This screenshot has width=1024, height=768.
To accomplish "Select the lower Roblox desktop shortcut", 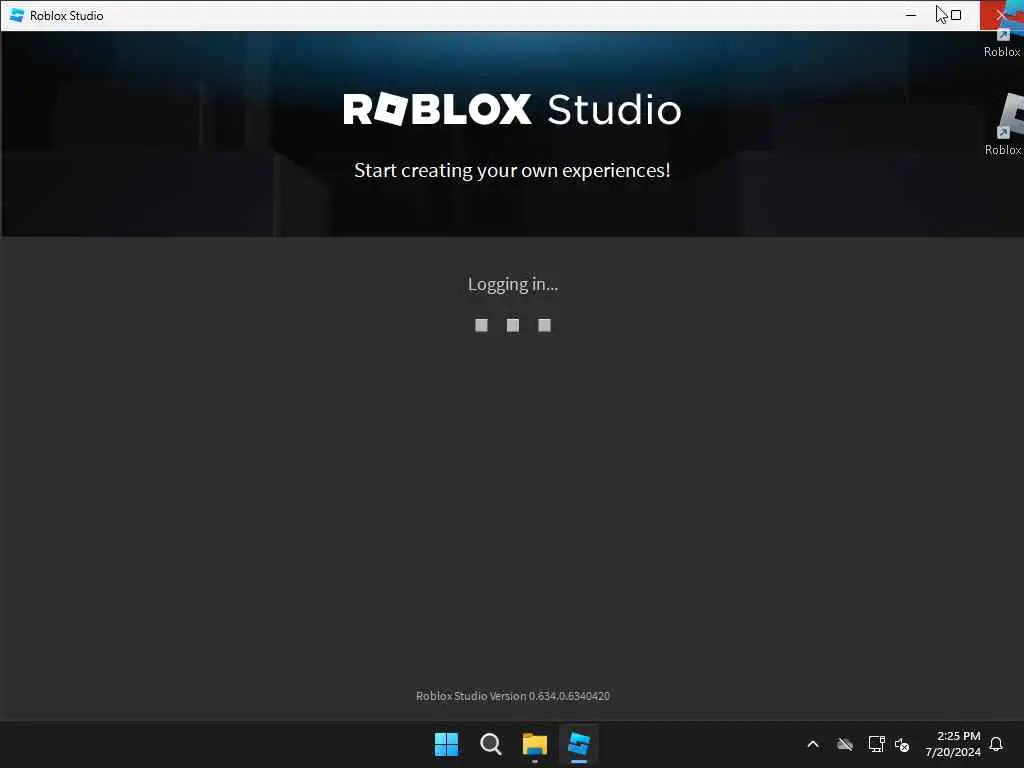I will pyautogui.click(x=1004, y=125).
